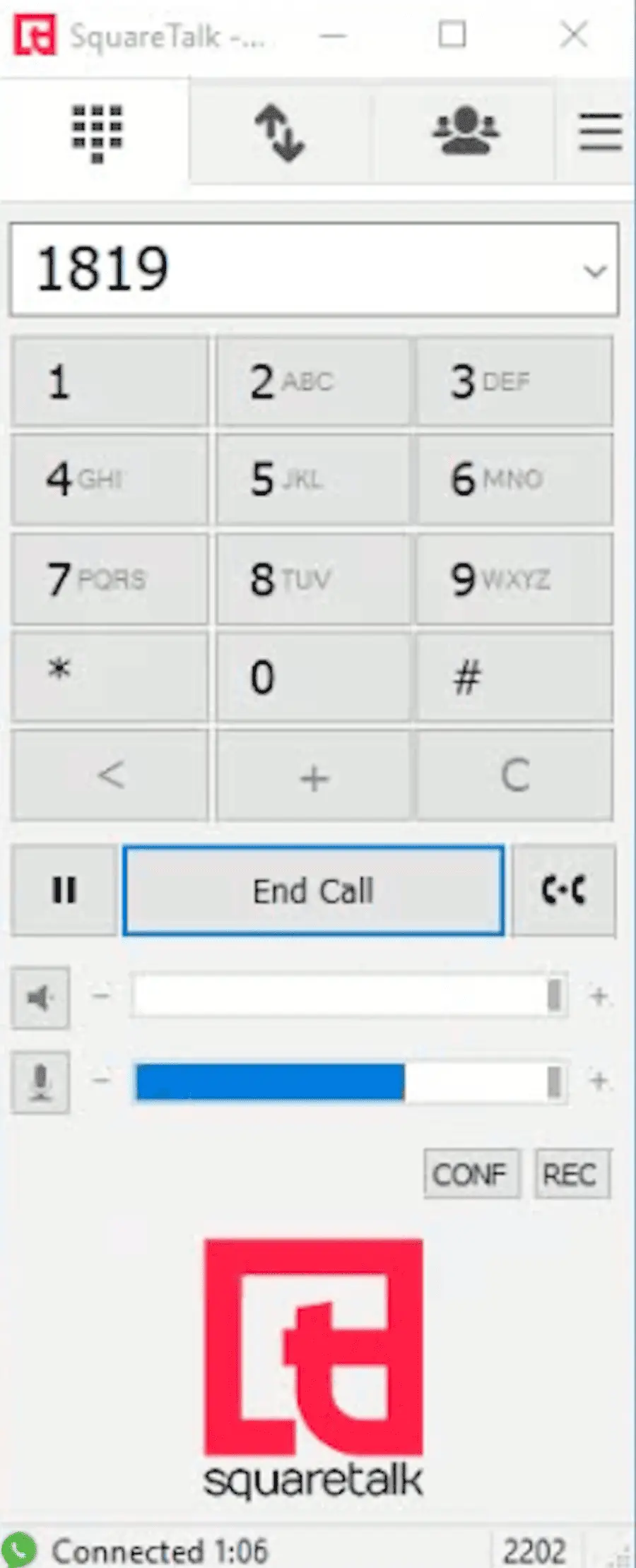The width and height of the screenshot is (636, 1568).
Task: Click the green connected status icon
Action: (18, 1550)
